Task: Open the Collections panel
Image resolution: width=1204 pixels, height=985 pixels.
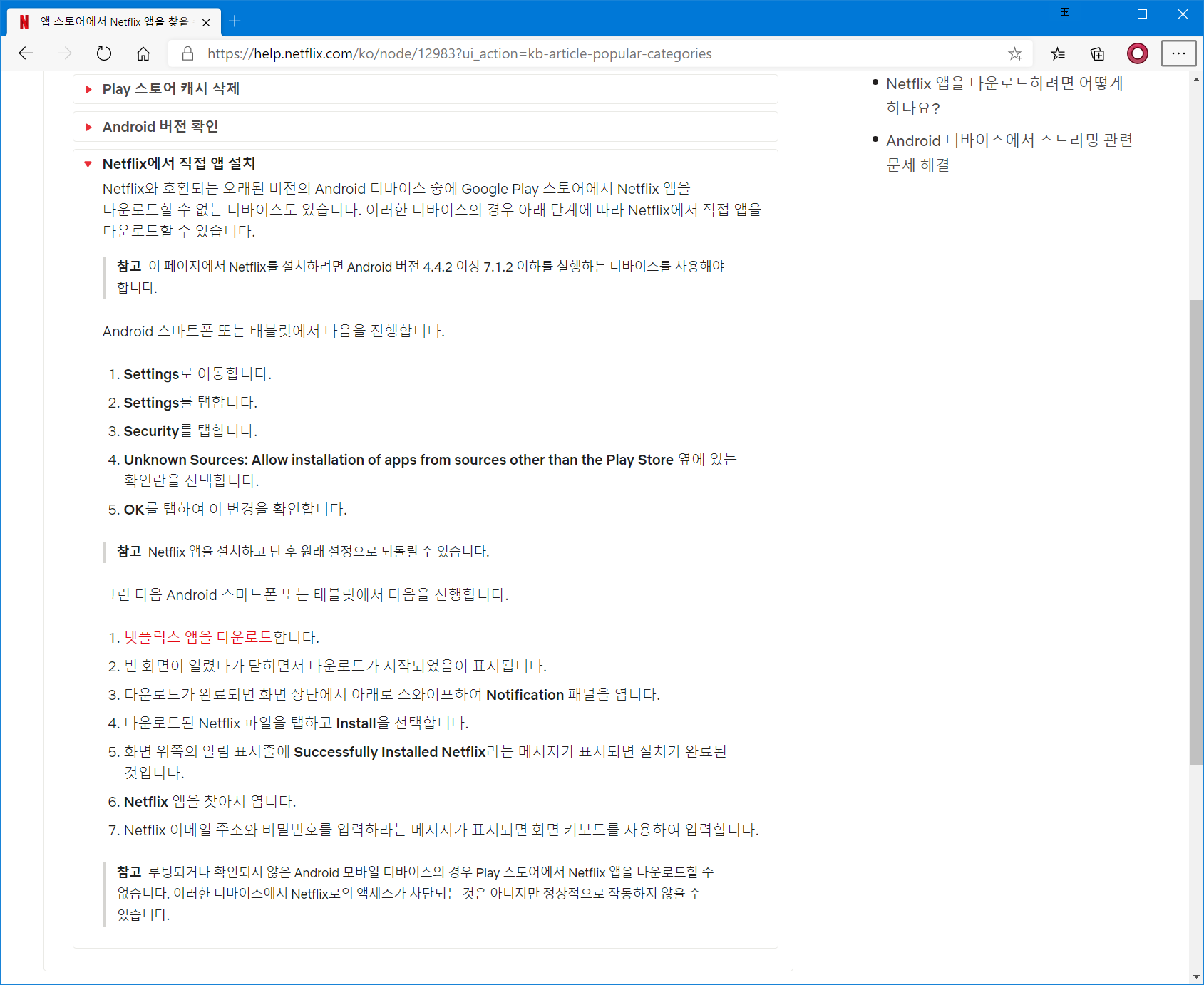Action: [1098, 53]
